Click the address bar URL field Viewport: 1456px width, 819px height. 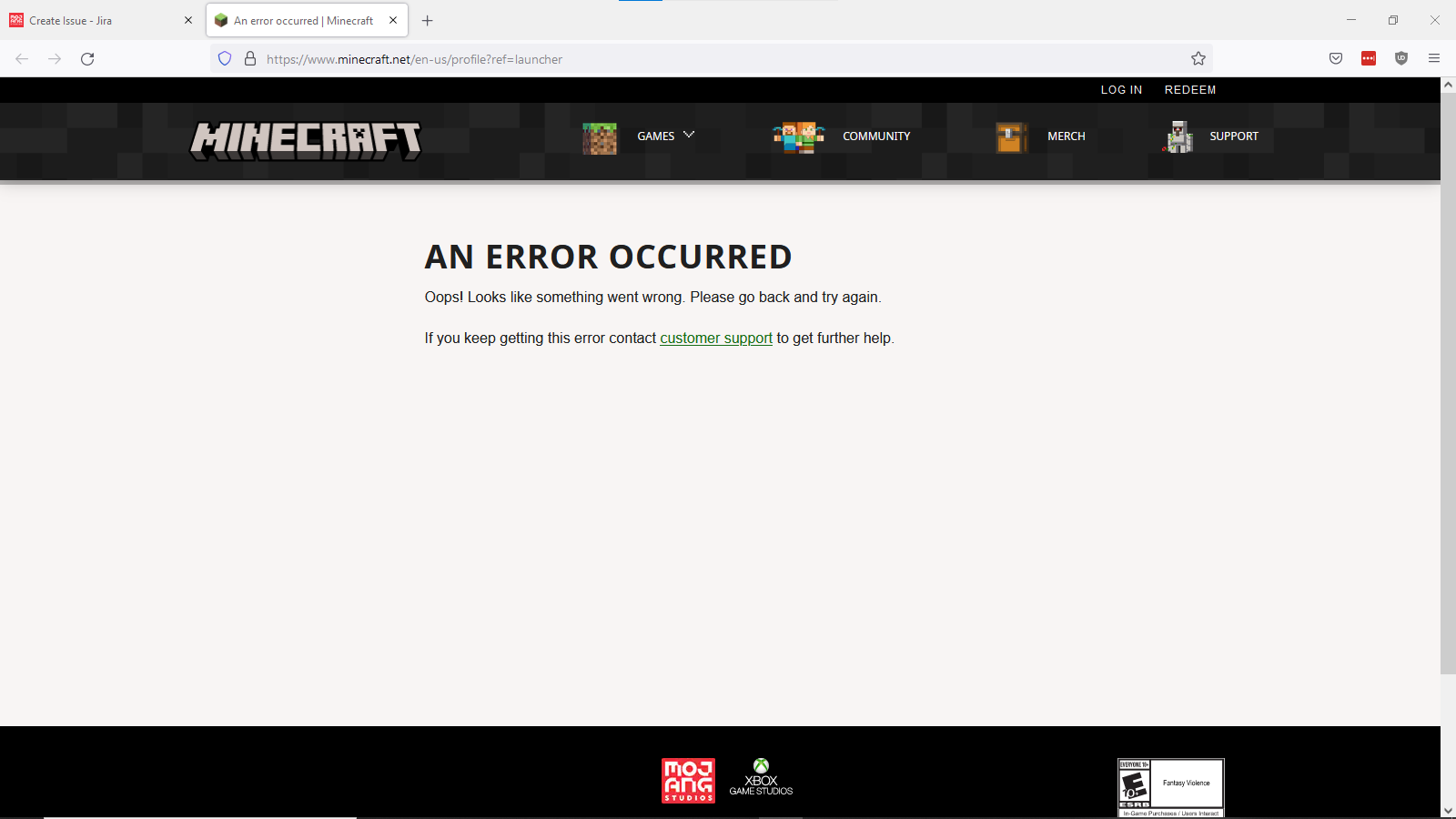click(x=710, y=59)
